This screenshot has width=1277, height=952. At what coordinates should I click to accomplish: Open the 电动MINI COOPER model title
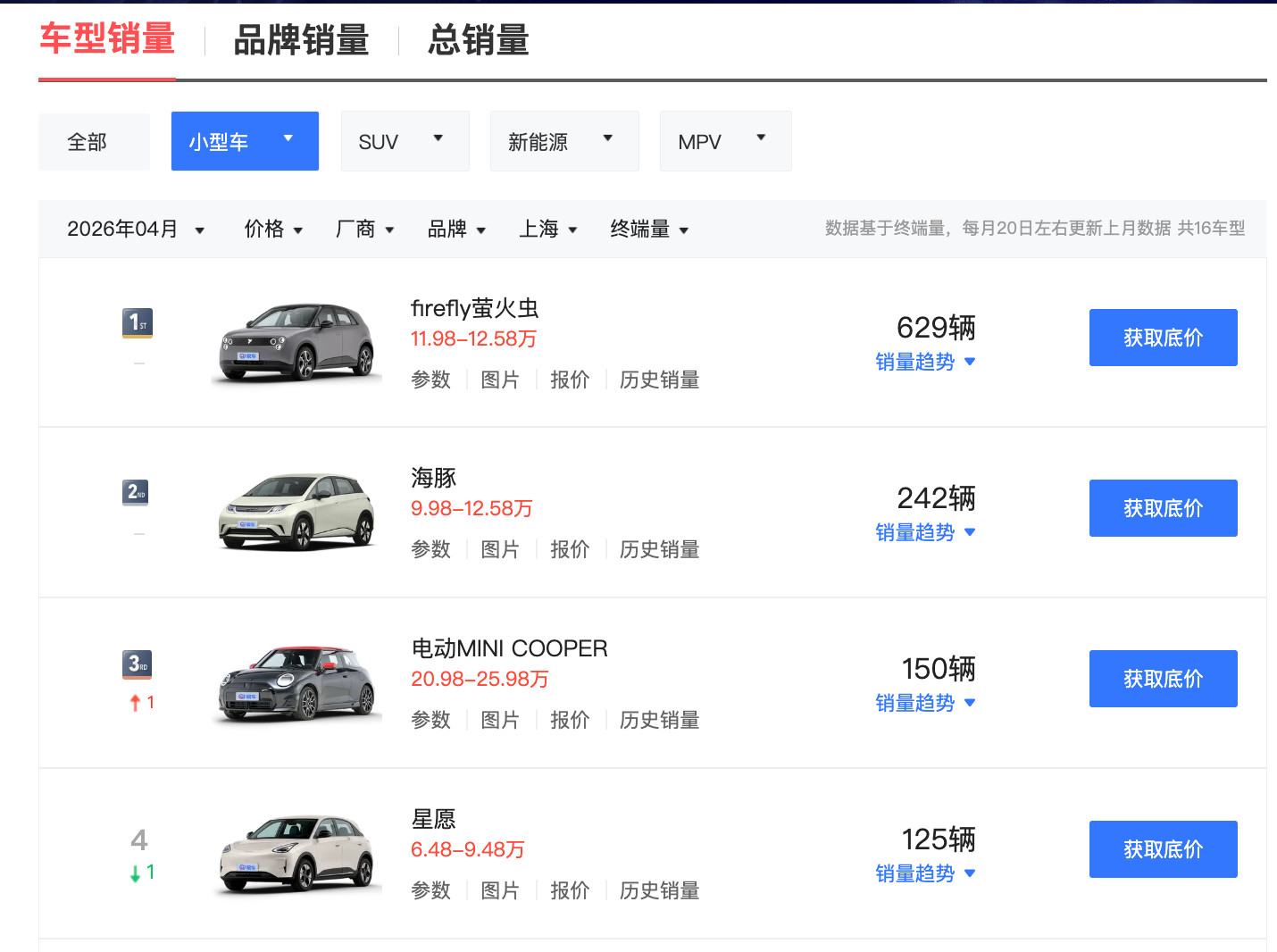coord(509,648)
